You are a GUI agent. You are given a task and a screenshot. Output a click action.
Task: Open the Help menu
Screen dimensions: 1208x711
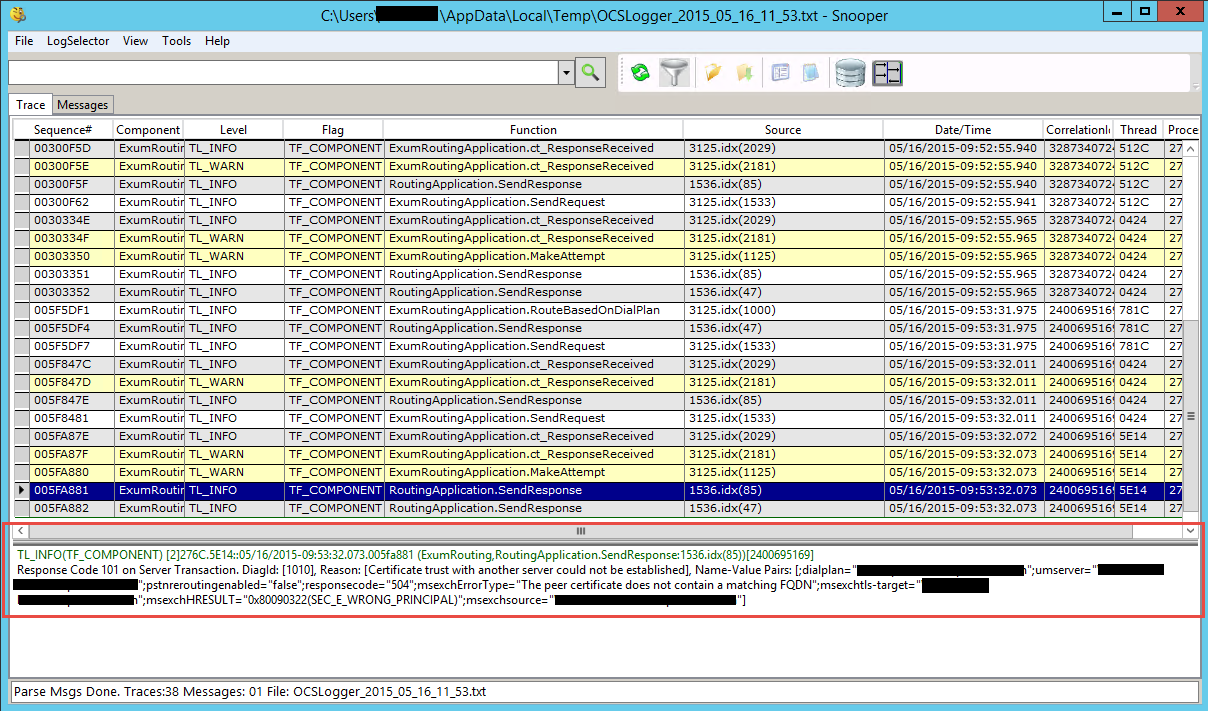[217, 41]
